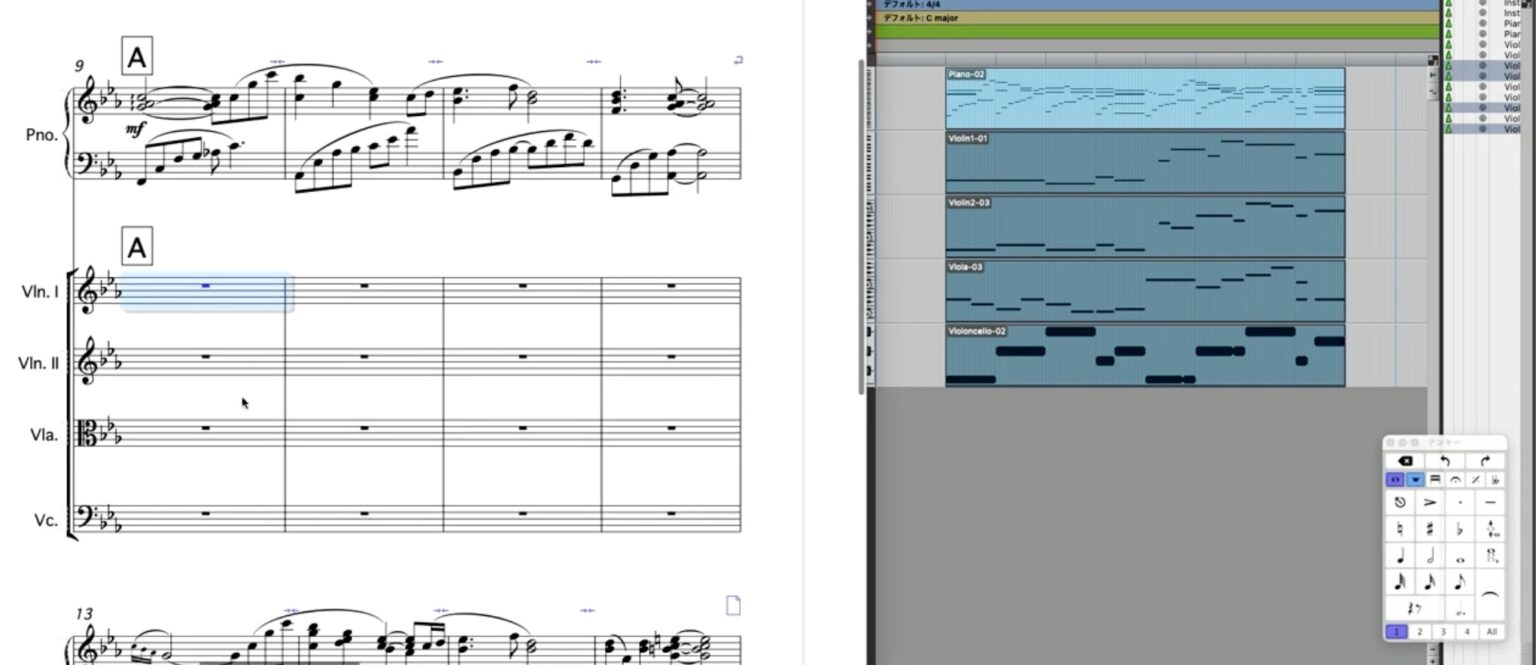Click the Violin1-01 MIDI clip
This screenshot has height=665, width=1536.
[1145, 162]
